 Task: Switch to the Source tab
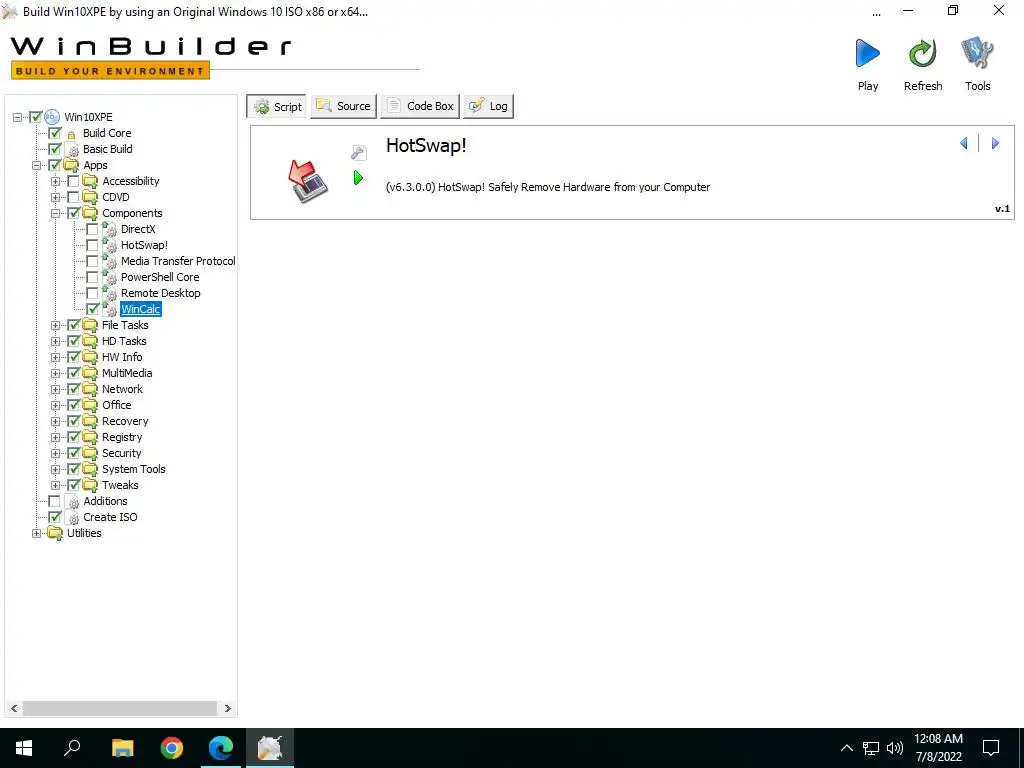pyautogui.click(x=344, y=106)
